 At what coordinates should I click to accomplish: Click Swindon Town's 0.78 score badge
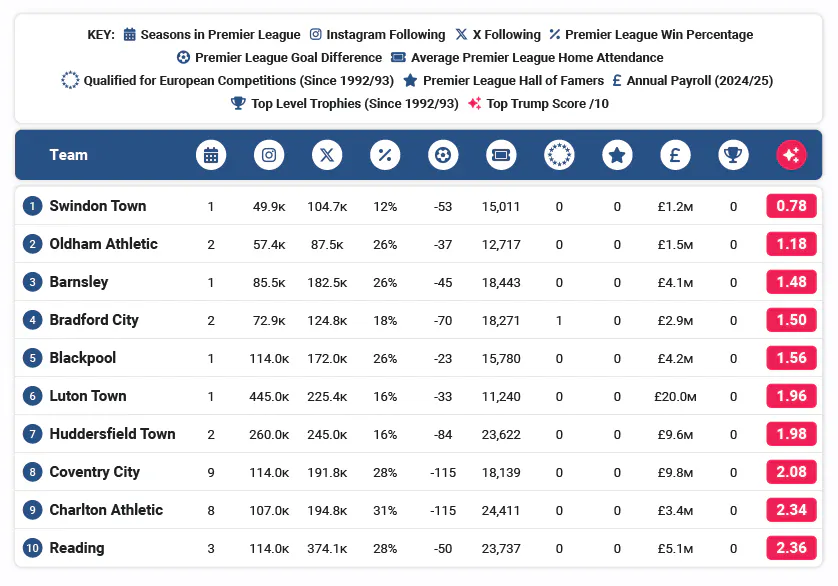(791, 206)
